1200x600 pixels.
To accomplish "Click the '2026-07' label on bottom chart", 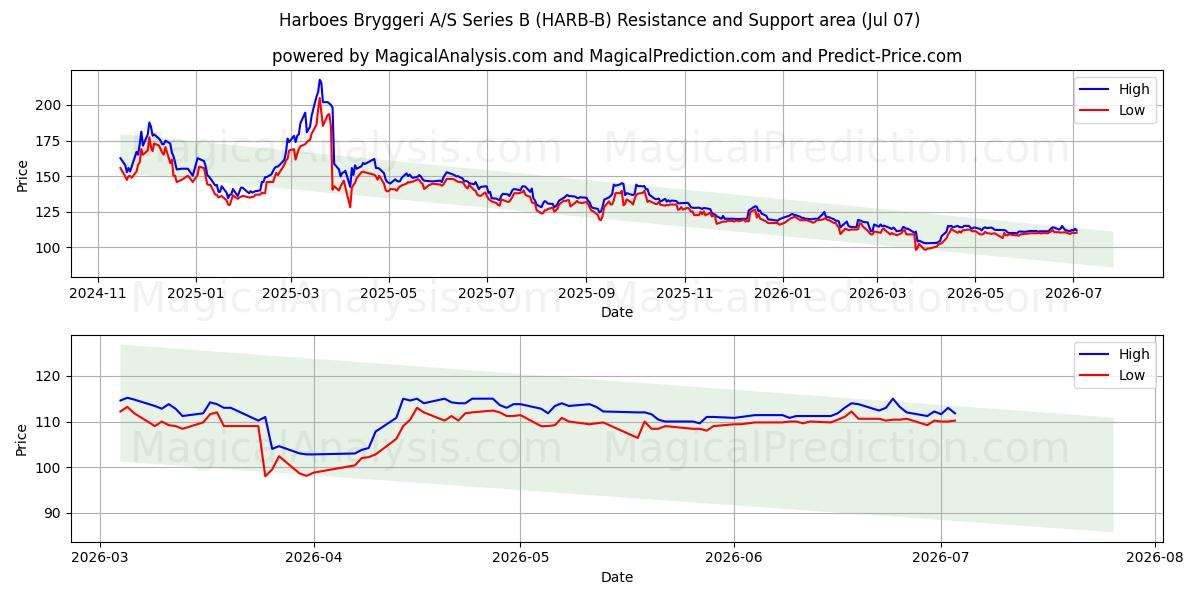I will 941,559.
